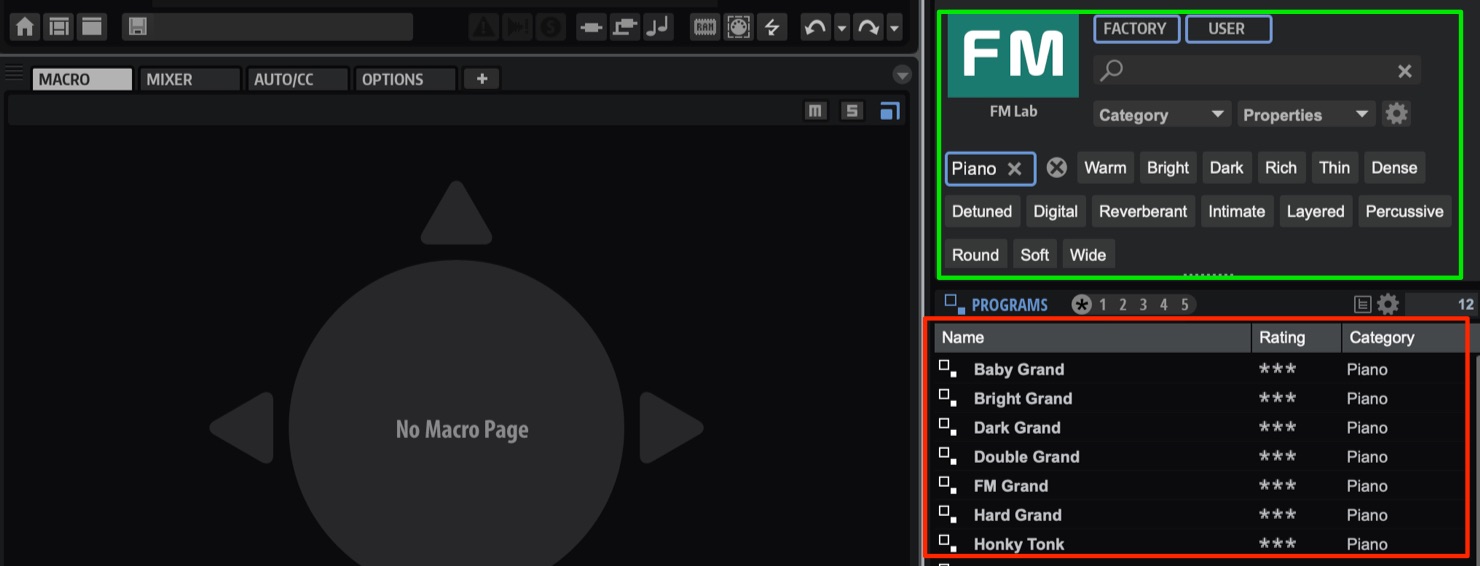Click the circled S toolbar icon
Viewport: 1480px width, 566px height.
point(550,27)
